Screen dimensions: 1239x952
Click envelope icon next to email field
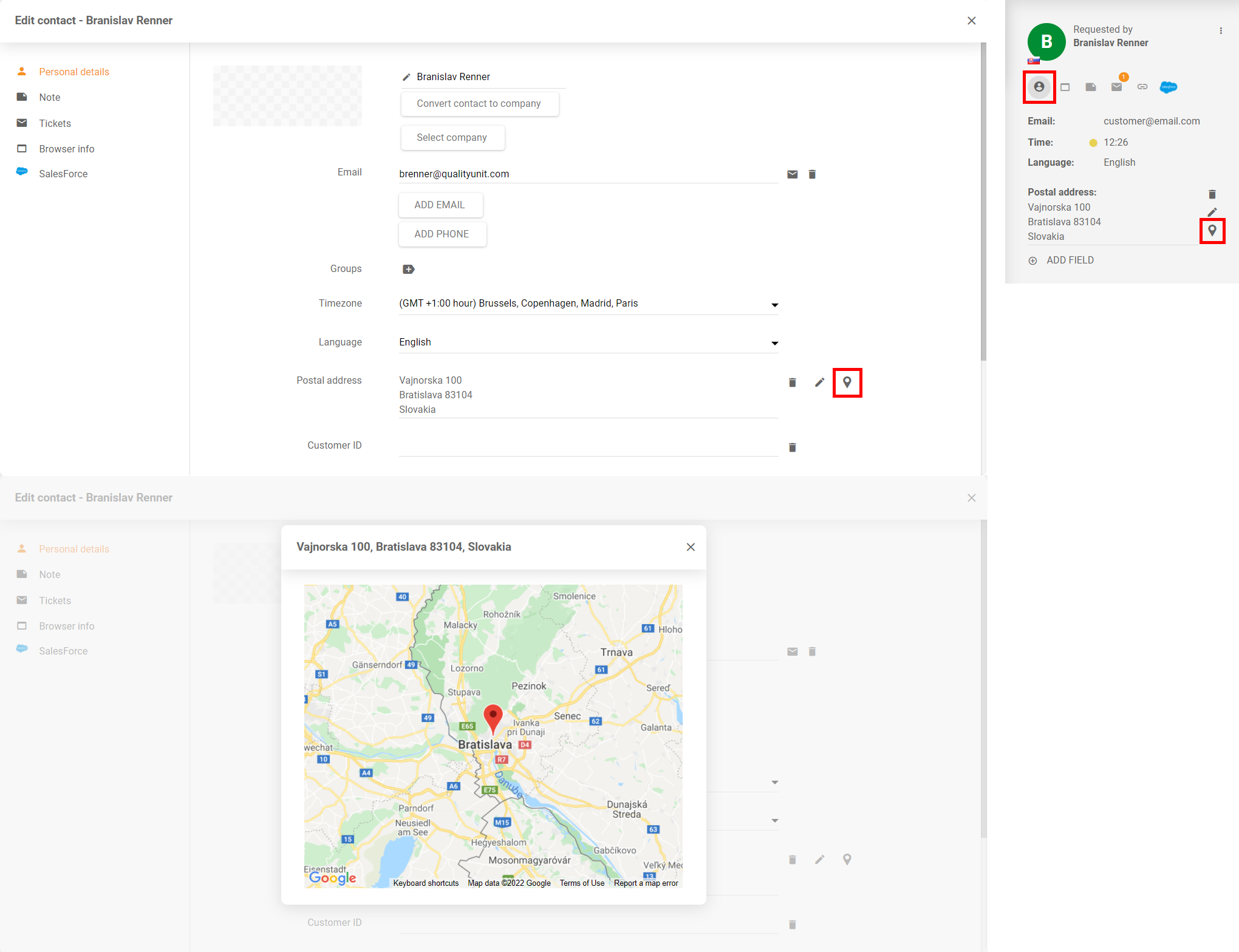click(793, 174)
